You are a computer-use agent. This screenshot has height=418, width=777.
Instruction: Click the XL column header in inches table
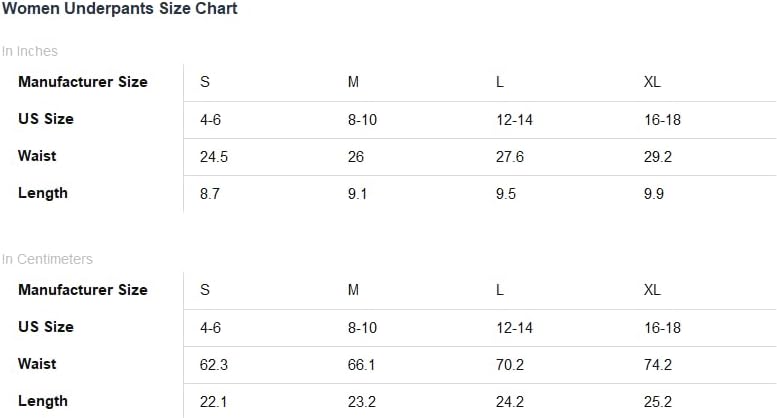coord(652,82)
